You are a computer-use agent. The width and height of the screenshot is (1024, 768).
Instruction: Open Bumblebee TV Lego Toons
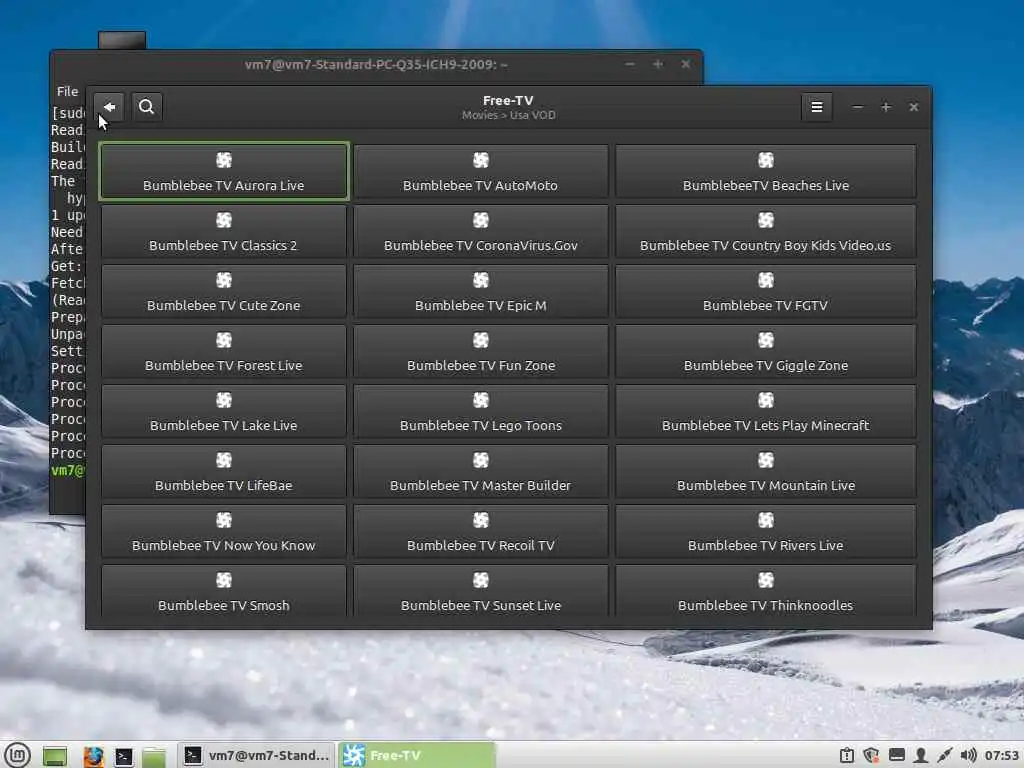point(481,411)
